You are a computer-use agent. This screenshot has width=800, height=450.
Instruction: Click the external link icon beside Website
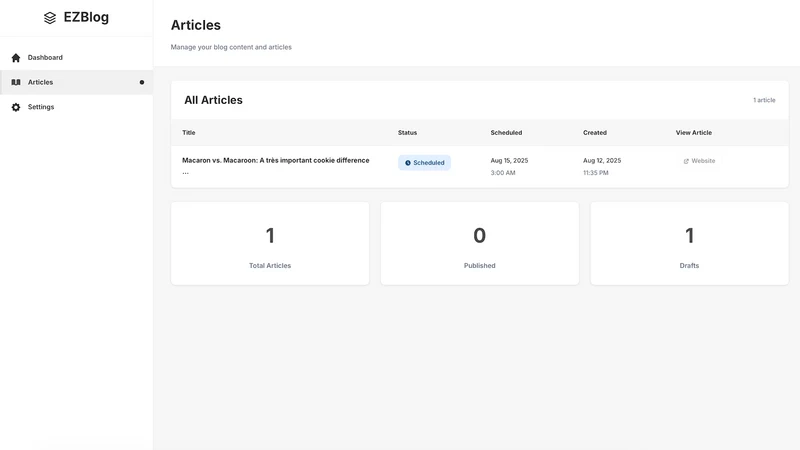pyautogui.click(x=686, y=161)
